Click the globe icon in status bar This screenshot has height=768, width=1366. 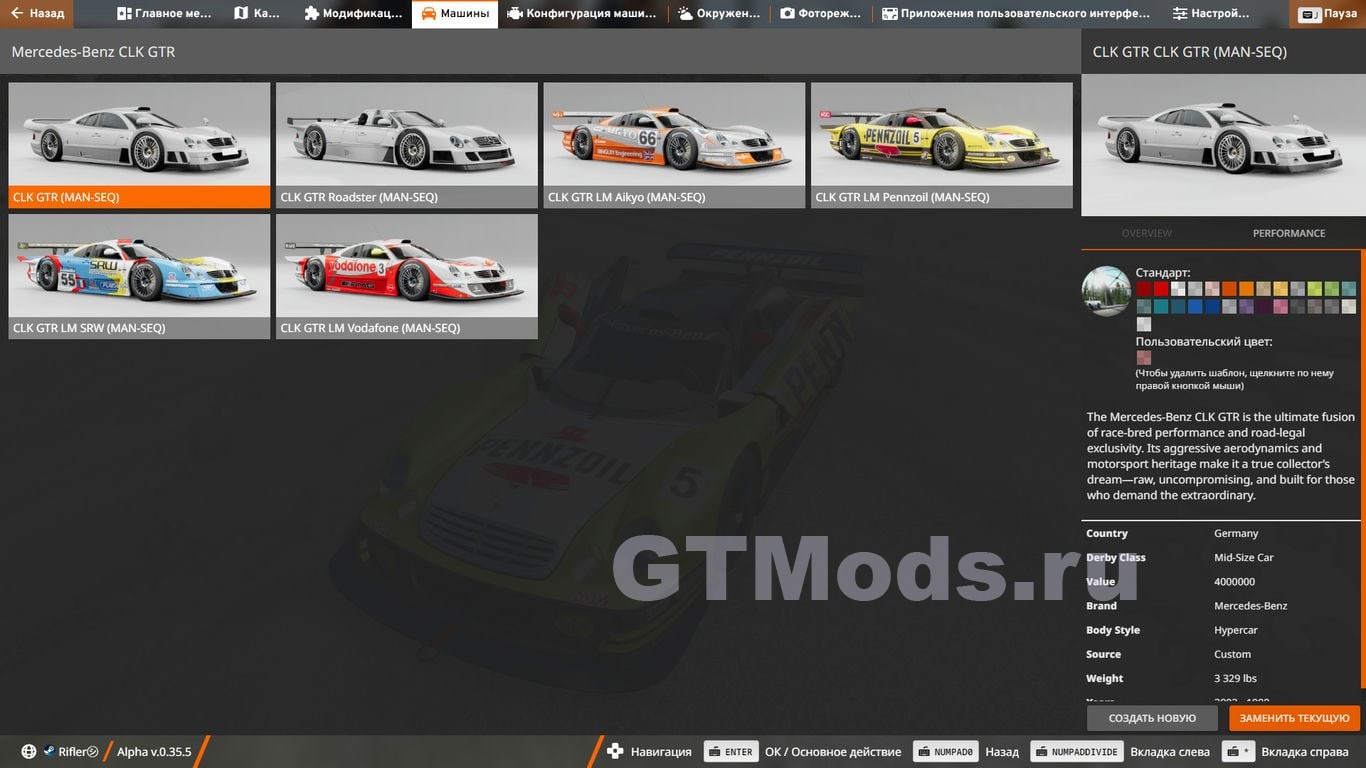29,752
